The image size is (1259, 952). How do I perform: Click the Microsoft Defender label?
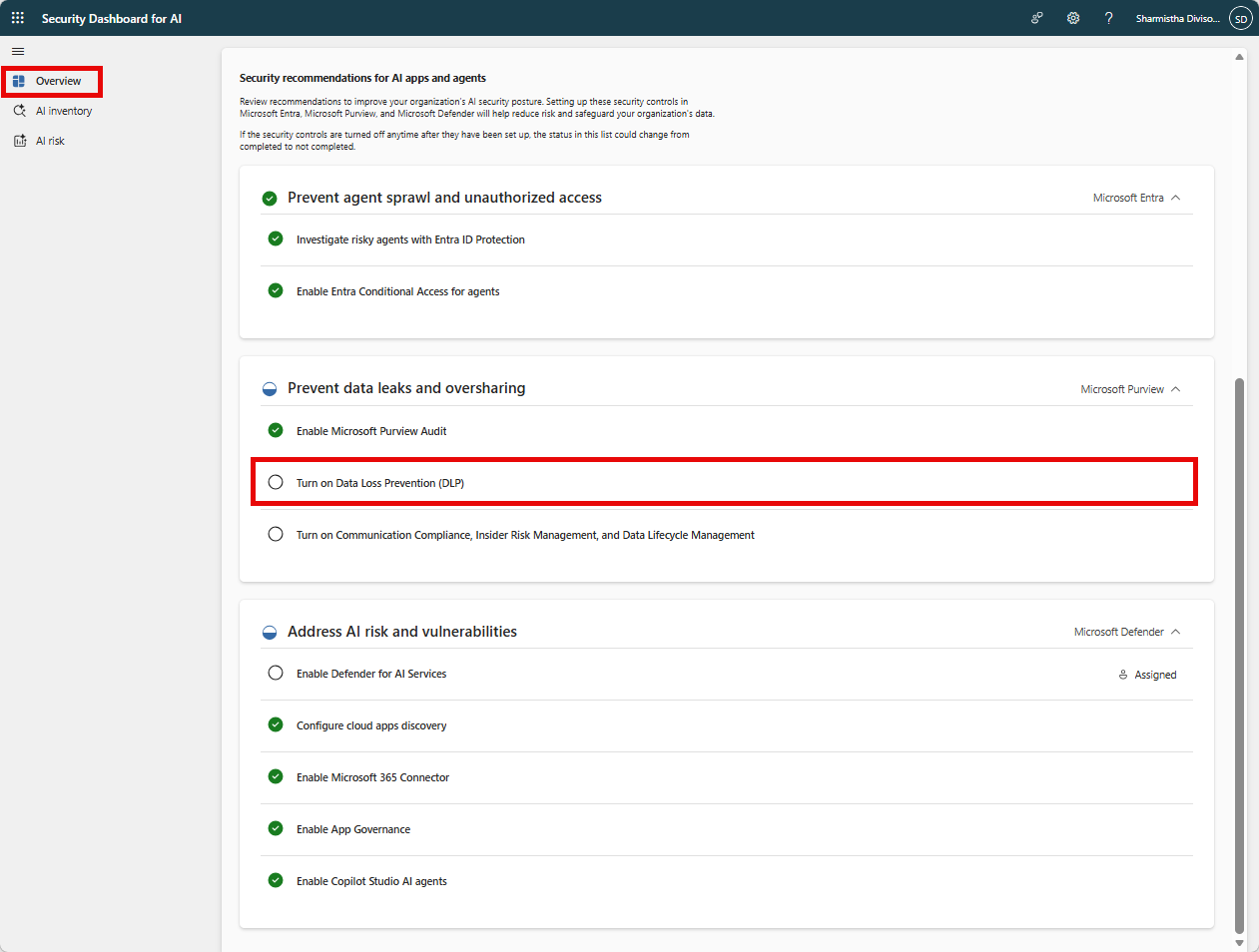(x=1118, y=632)
